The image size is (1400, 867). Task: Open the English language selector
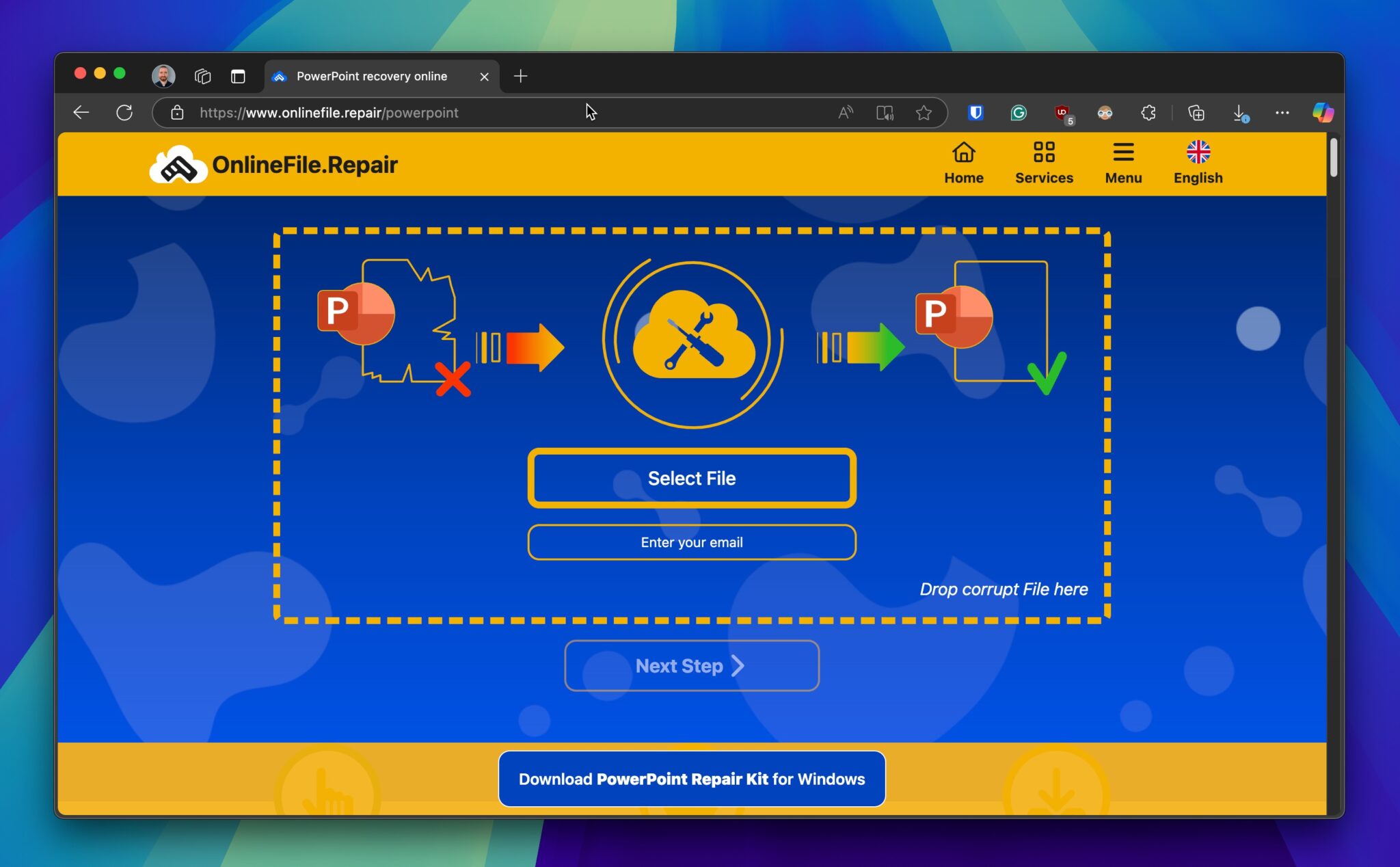click(x=1197, y=162)
